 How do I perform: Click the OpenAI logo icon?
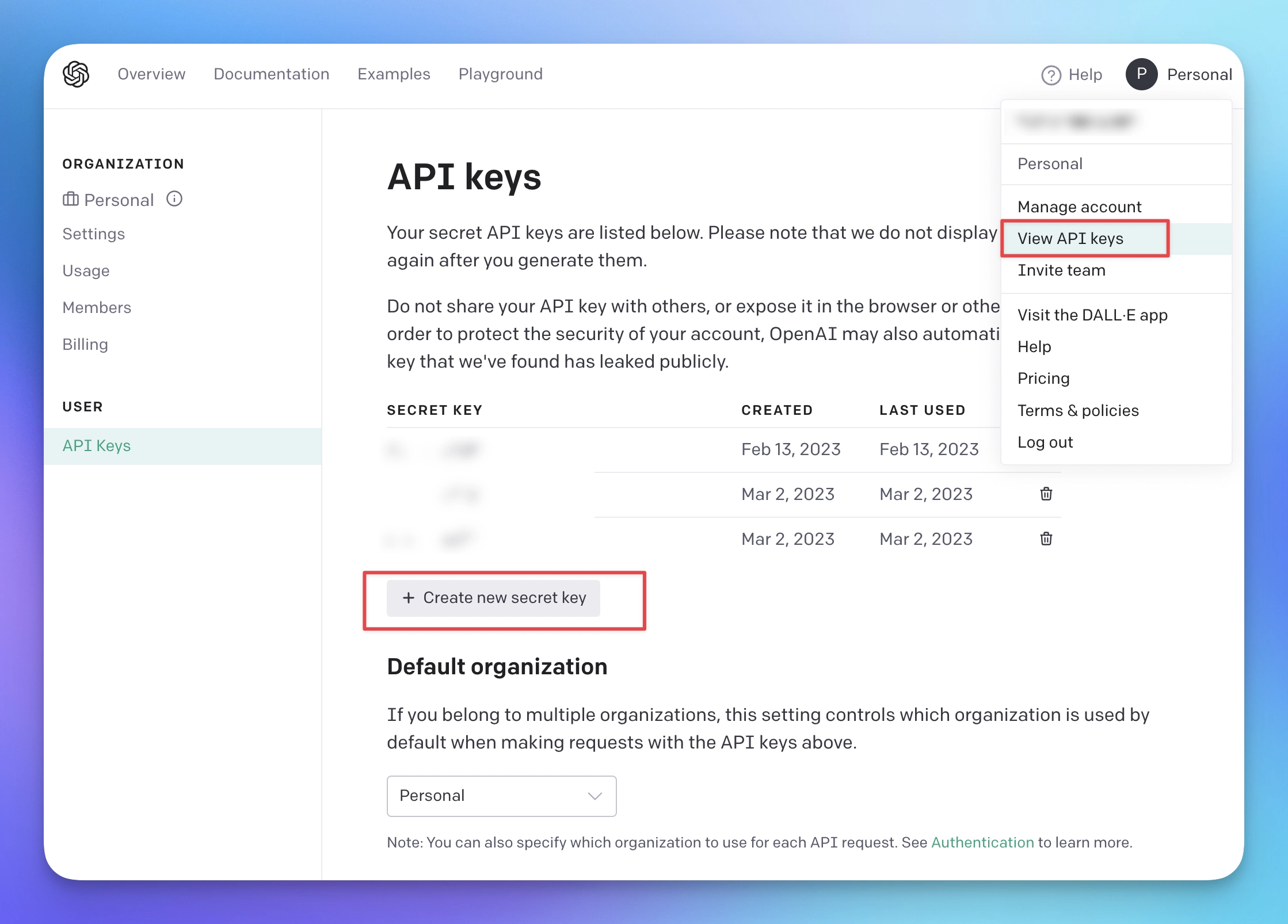(76, 74)
